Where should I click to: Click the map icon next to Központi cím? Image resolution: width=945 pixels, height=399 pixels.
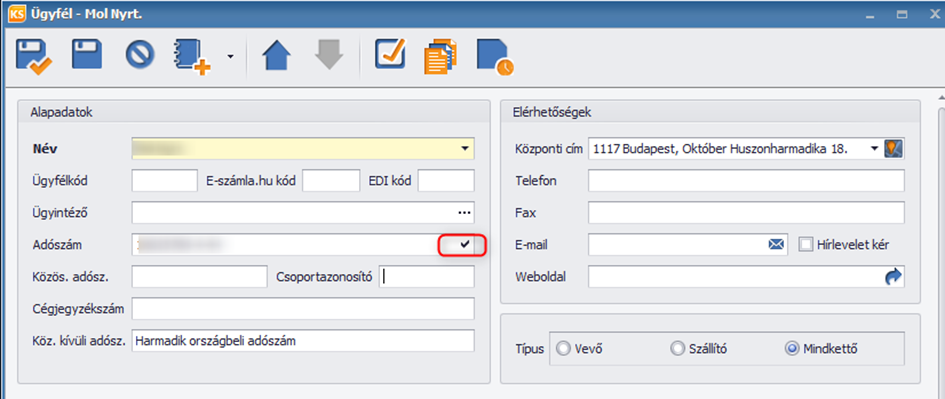(894, 148)
